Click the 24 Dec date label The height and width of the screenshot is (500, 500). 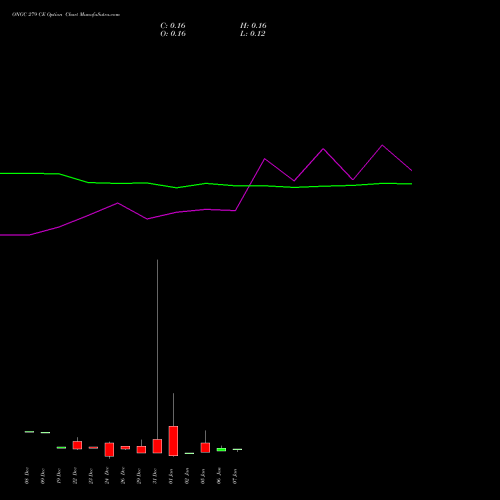107,476
